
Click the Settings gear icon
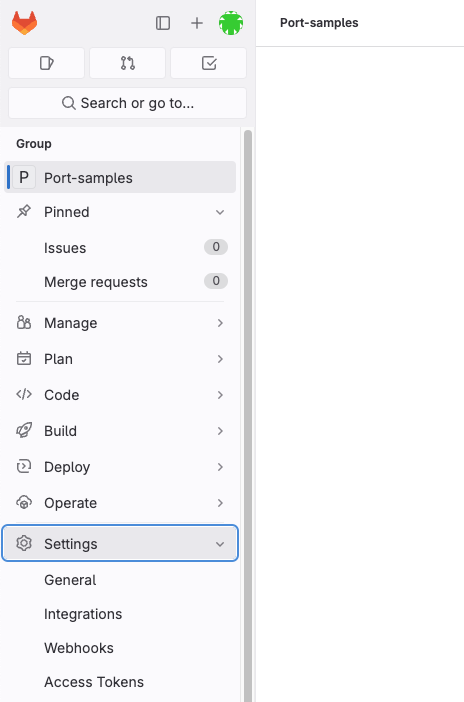24,543
